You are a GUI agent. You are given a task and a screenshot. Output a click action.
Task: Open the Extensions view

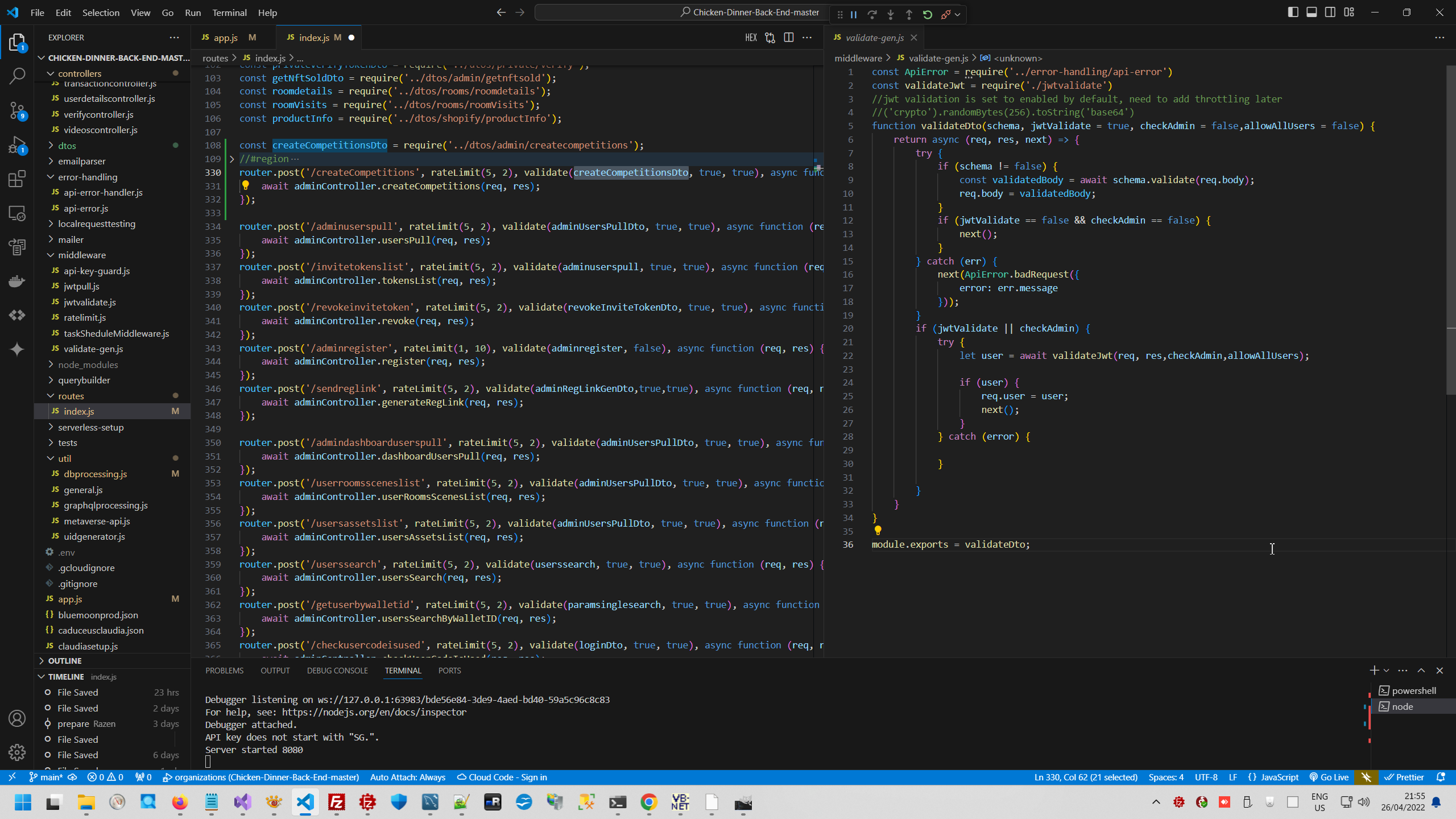tap(17, 179)
